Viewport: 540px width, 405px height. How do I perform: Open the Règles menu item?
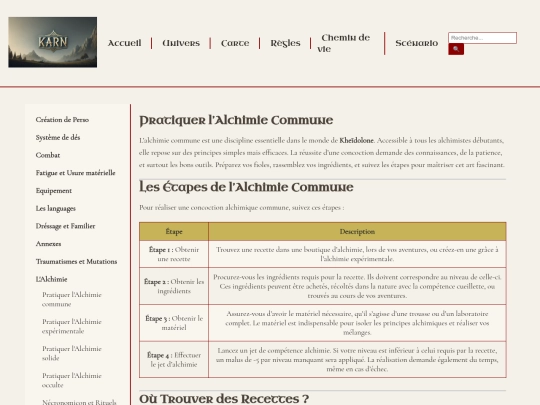click(285, 43)
